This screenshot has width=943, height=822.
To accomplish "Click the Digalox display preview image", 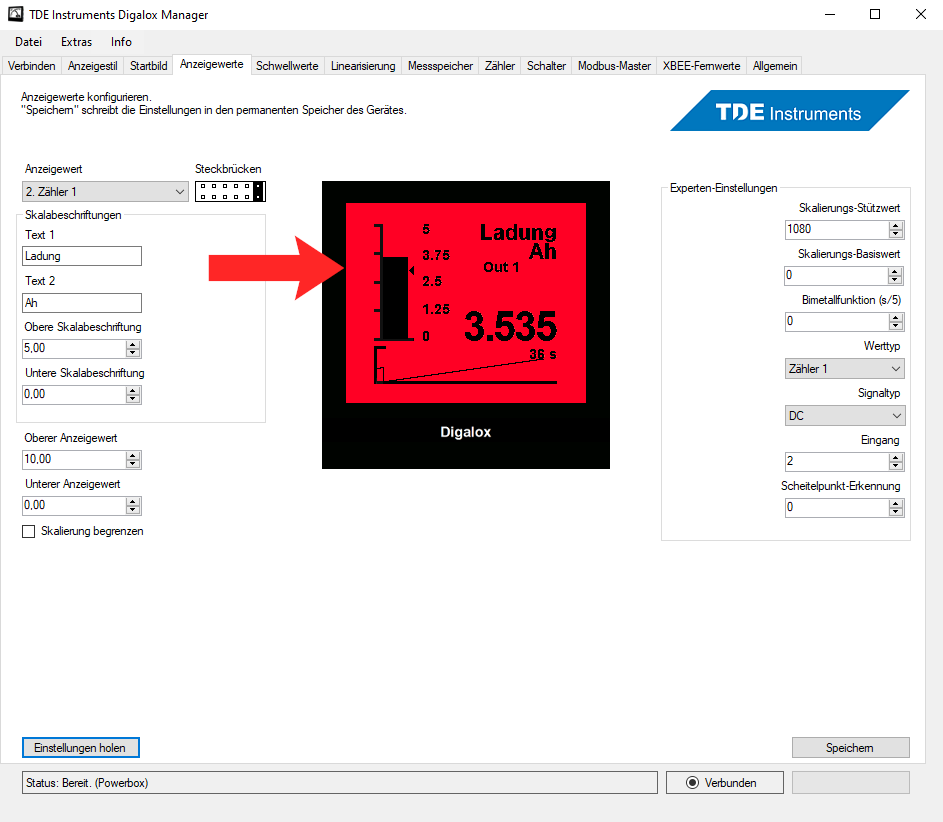I will pyautogui.click(x=465, y=324).
